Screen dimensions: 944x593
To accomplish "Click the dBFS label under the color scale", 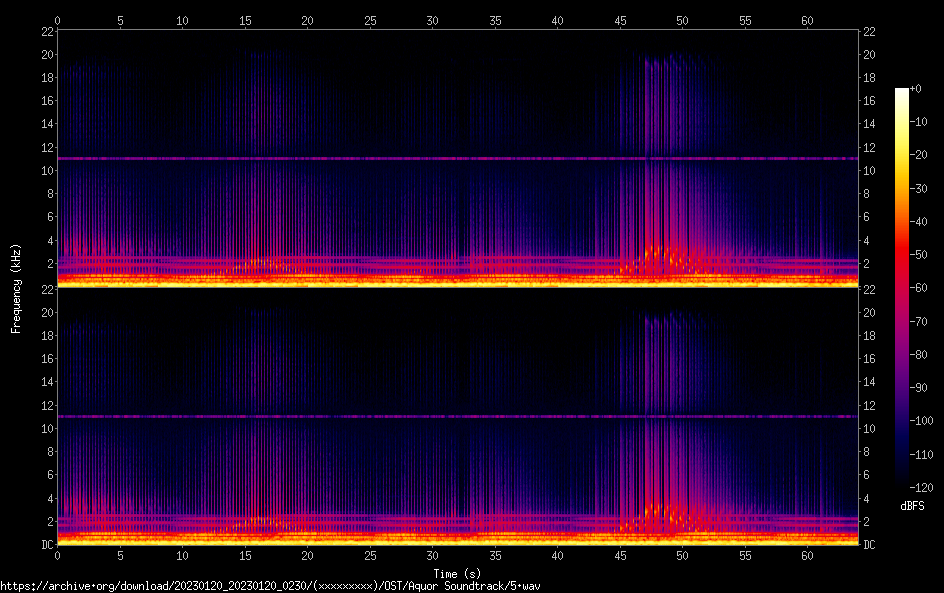I will pos(912,507).
